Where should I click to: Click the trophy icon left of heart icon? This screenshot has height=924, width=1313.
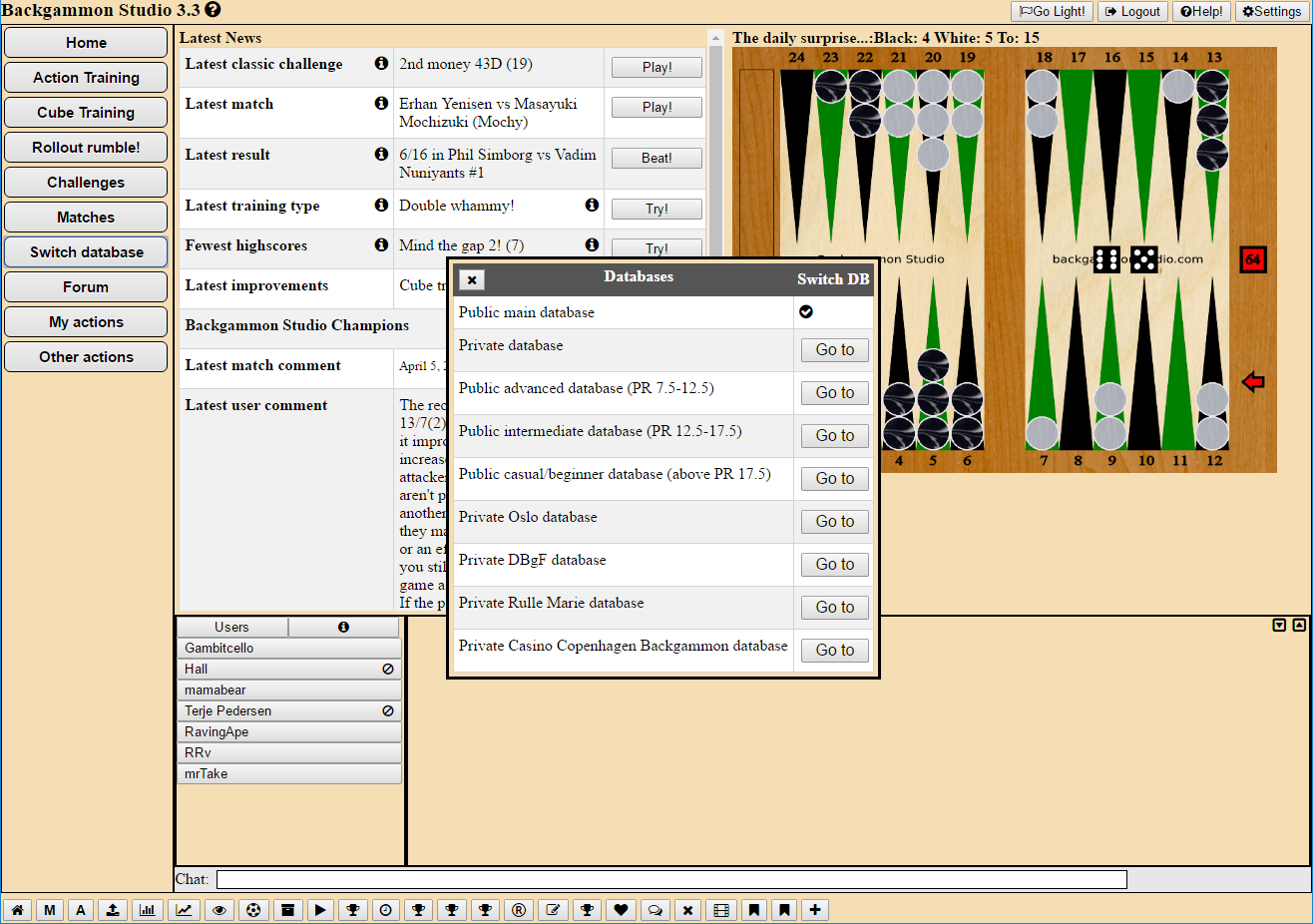[x=587, y=910]
